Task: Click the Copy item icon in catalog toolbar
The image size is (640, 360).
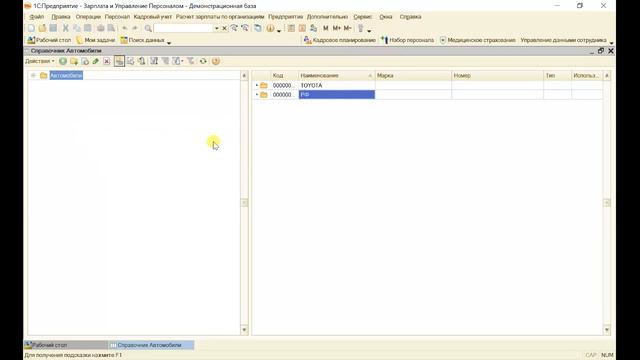Action: 85,61
